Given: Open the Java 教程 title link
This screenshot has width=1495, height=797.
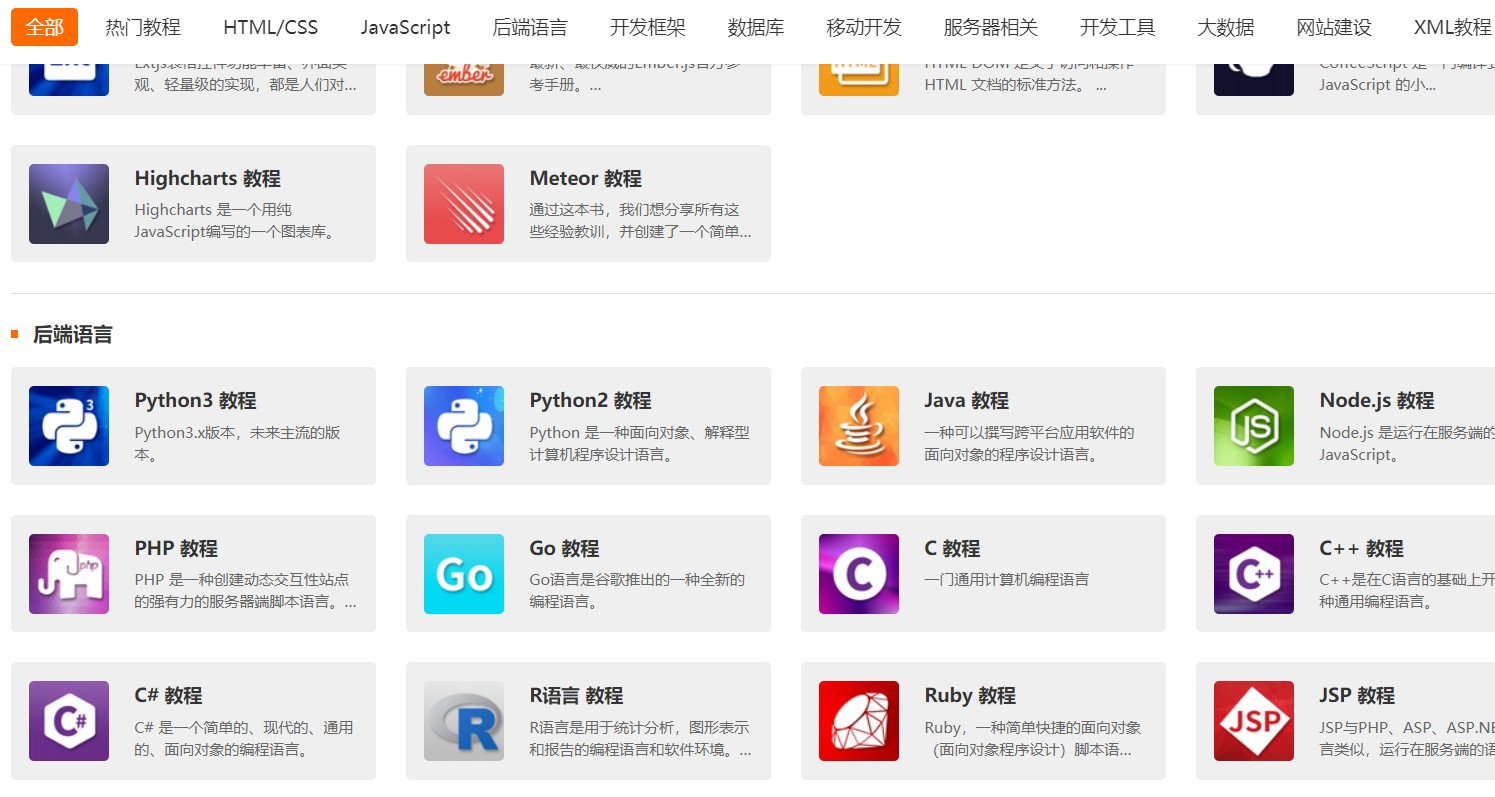Looking at the screenshot, I should pos(967,401).
